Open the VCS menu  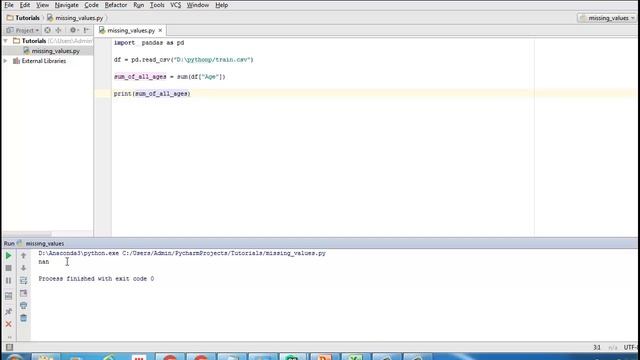click(x=176, y=5)
